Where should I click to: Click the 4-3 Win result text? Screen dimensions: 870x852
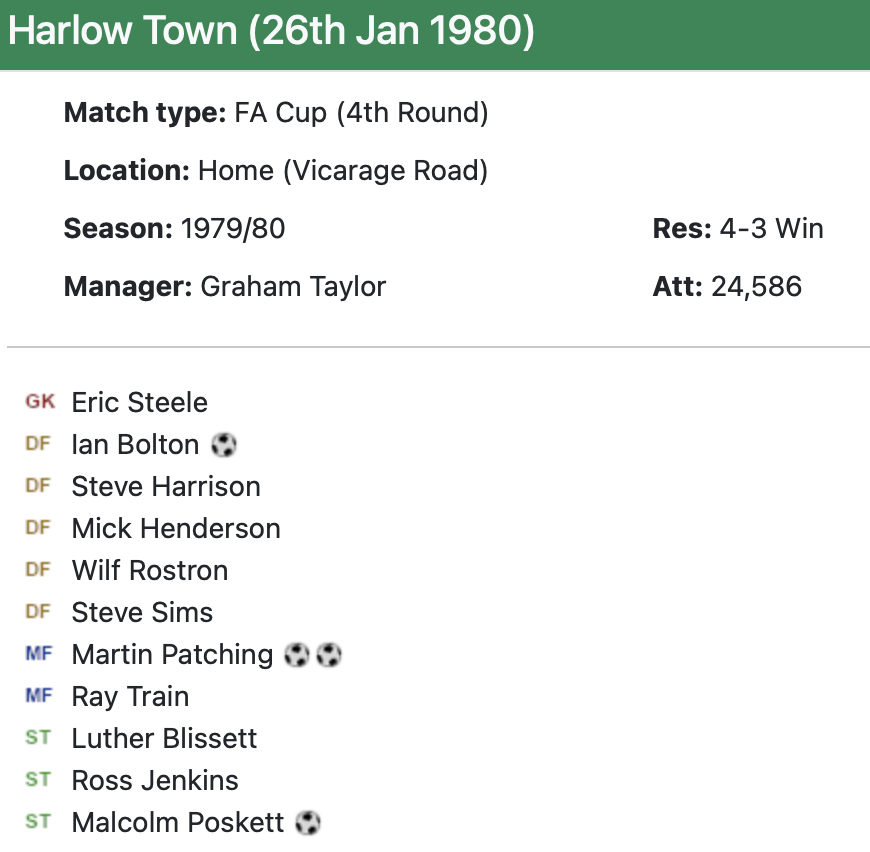point(771,229)
